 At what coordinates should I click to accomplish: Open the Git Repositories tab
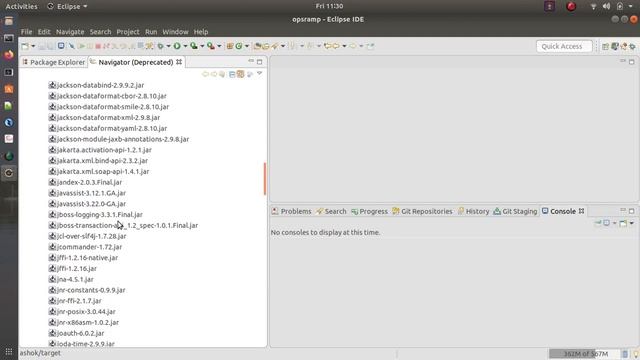(x=422, y=211)
